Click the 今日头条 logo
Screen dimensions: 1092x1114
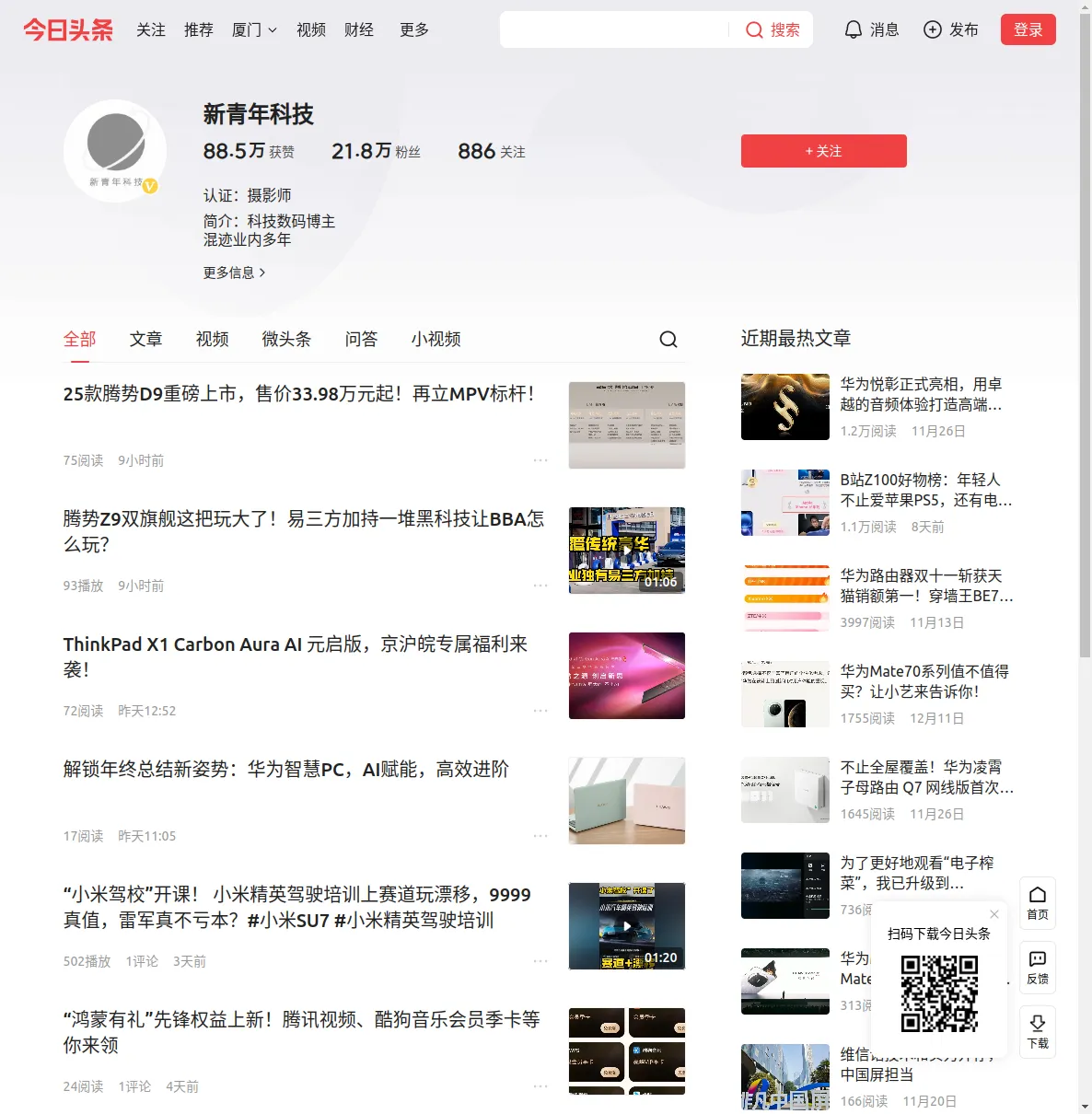pos(68,30)
